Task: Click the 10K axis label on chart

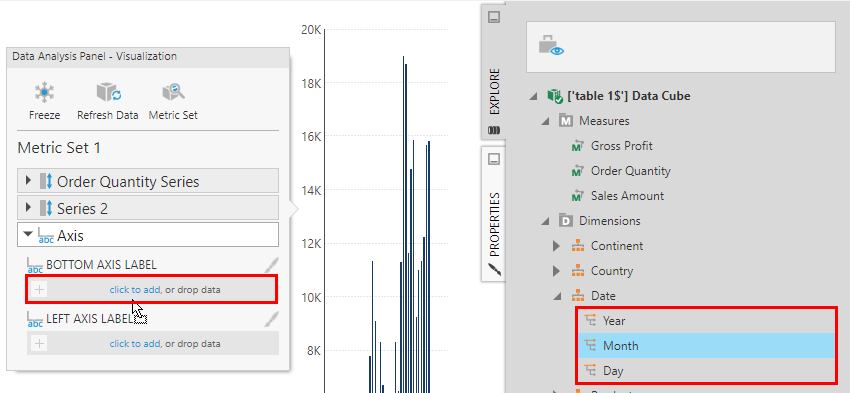Action: tap(311, 298)
